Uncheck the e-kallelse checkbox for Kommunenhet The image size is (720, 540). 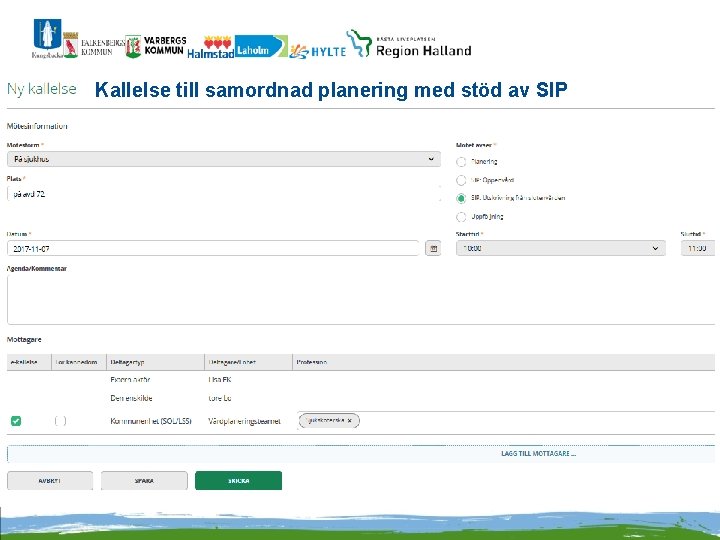point(16,421)
